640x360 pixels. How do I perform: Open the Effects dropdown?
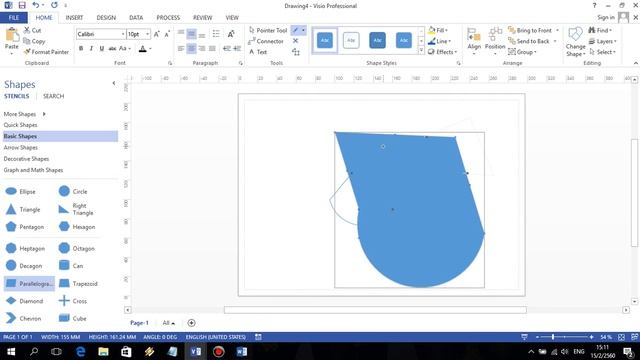coord(442,52)
